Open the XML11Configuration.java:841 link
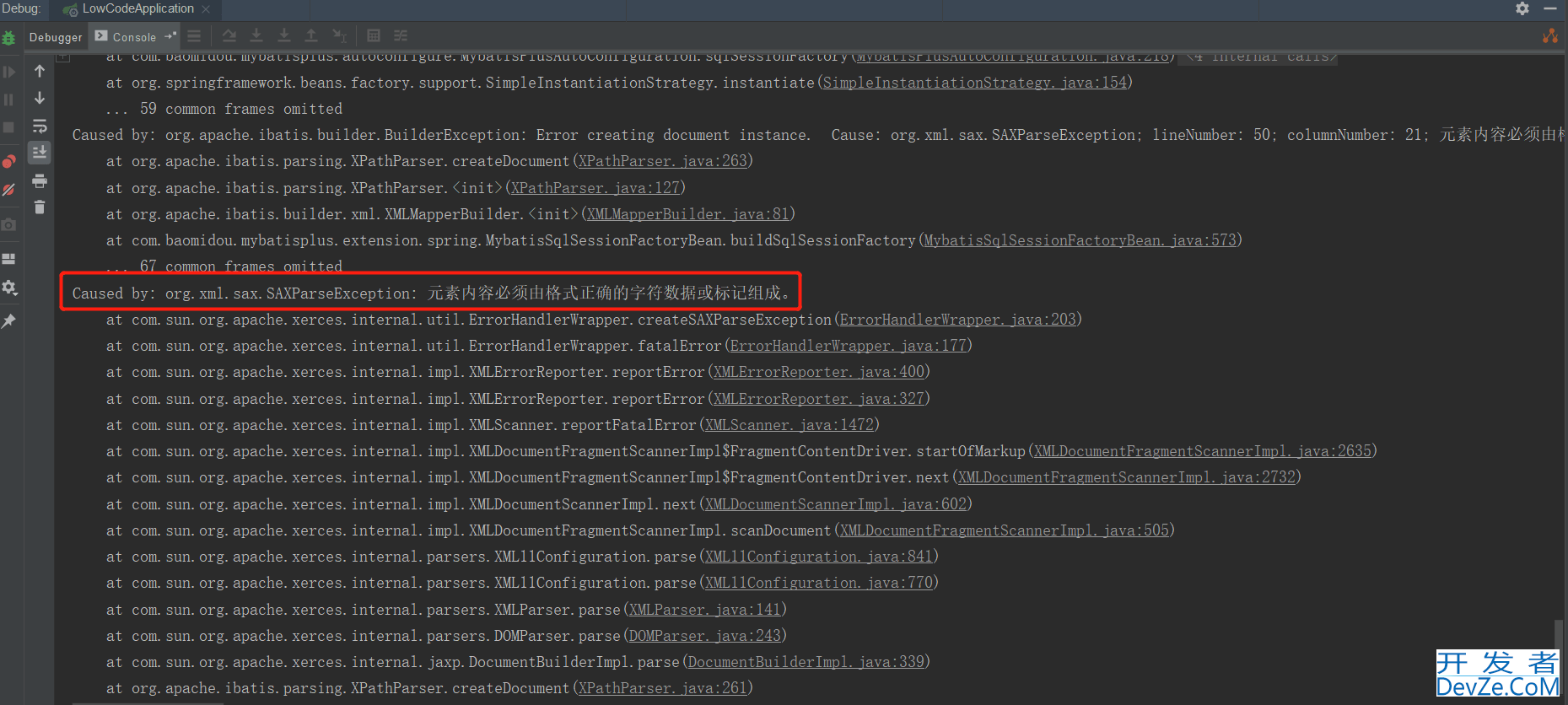The width and height of the screenshot is (1568, 705). point(818,557)
